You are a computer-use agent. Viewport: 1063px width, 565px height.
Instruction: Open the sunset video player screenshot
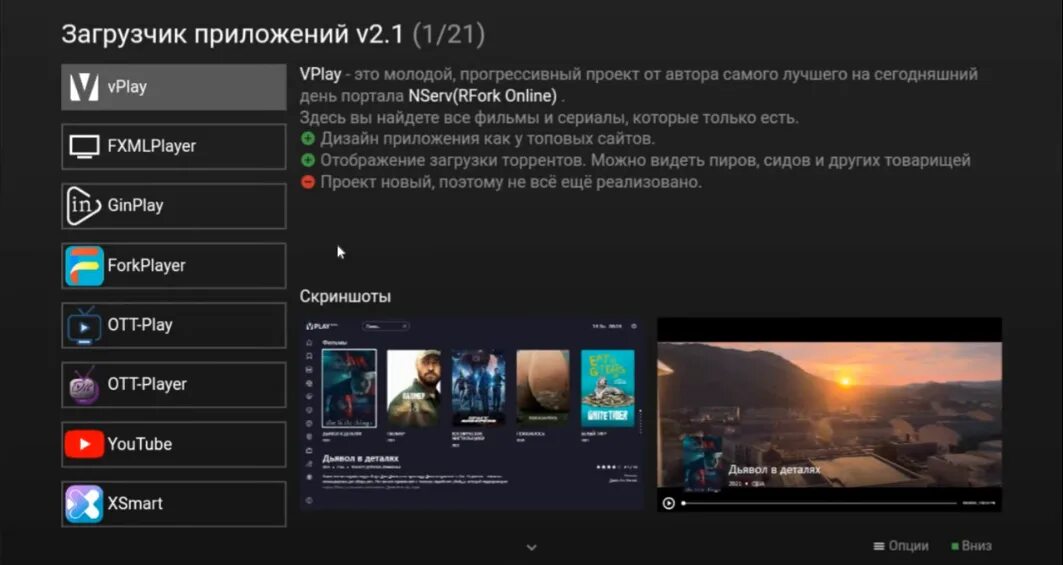pos(829,414)
